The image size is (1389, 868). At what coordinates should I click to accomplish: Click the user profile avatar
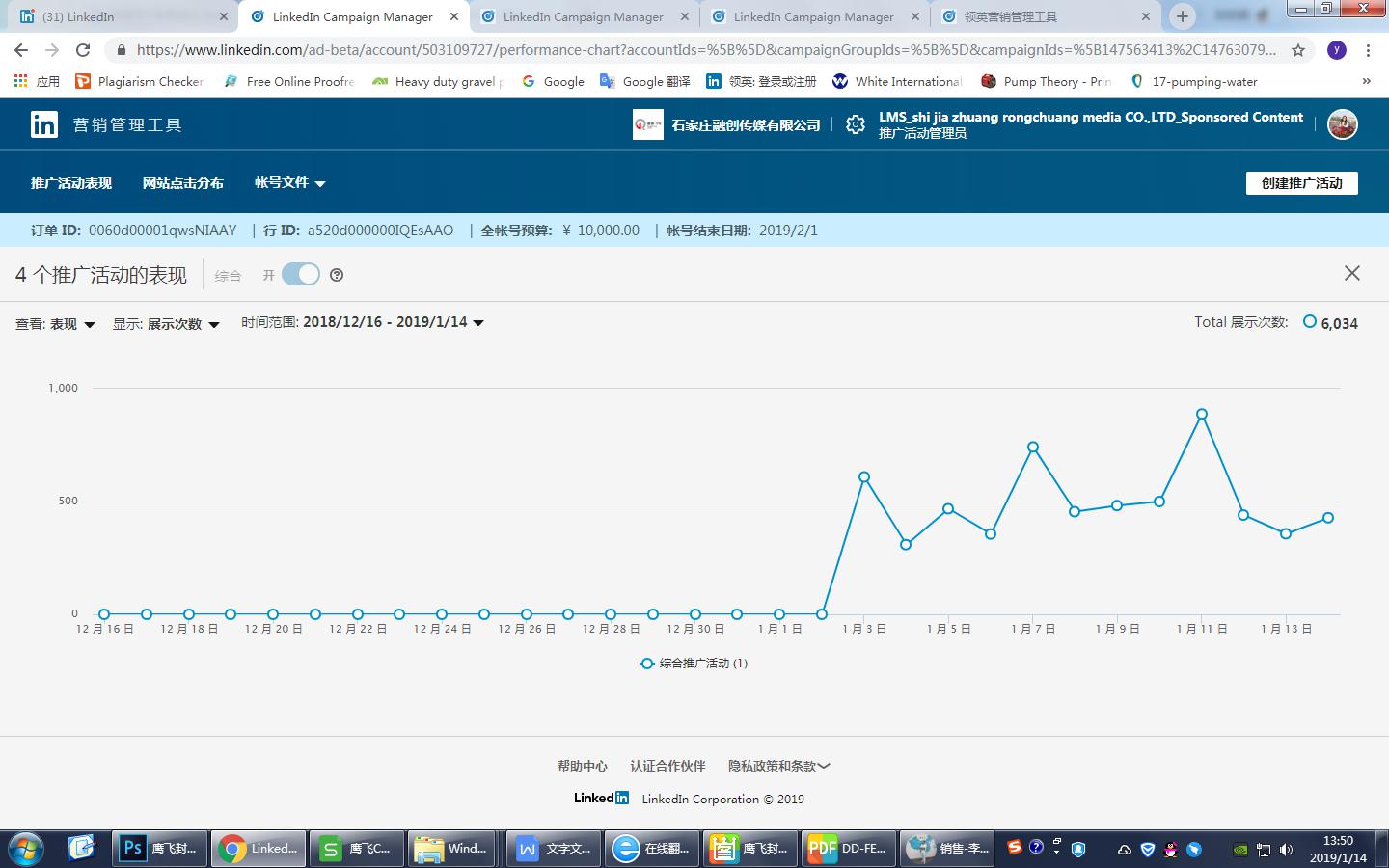1342,124
